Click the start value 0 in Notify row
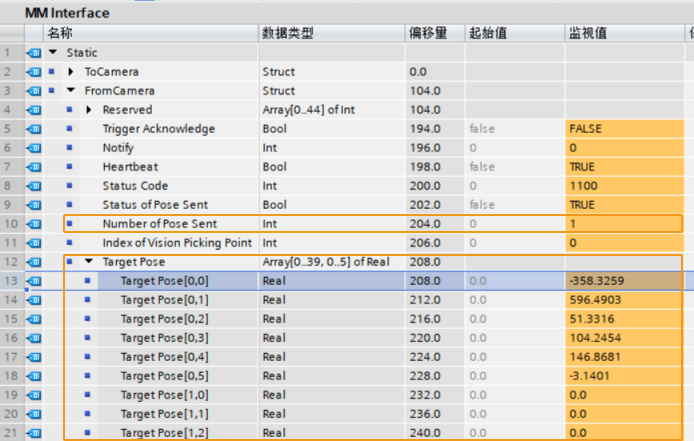 point(473,148)
